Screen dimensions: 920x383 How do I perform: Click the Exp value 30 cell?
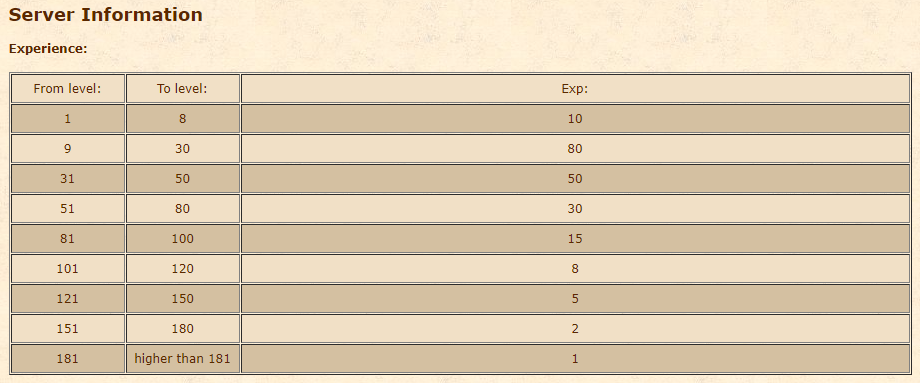pos(575,209)
